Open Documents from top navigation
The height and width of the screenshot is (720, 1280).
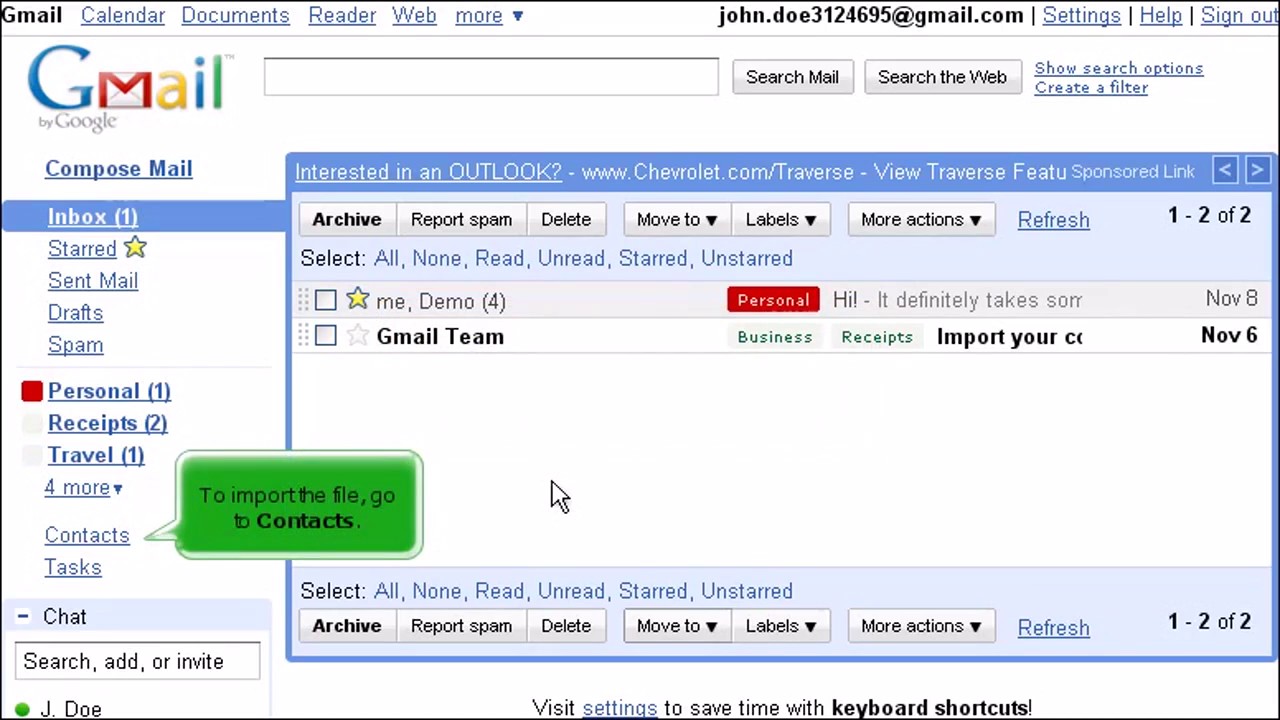pyautogui.click(x=235, y=15)
